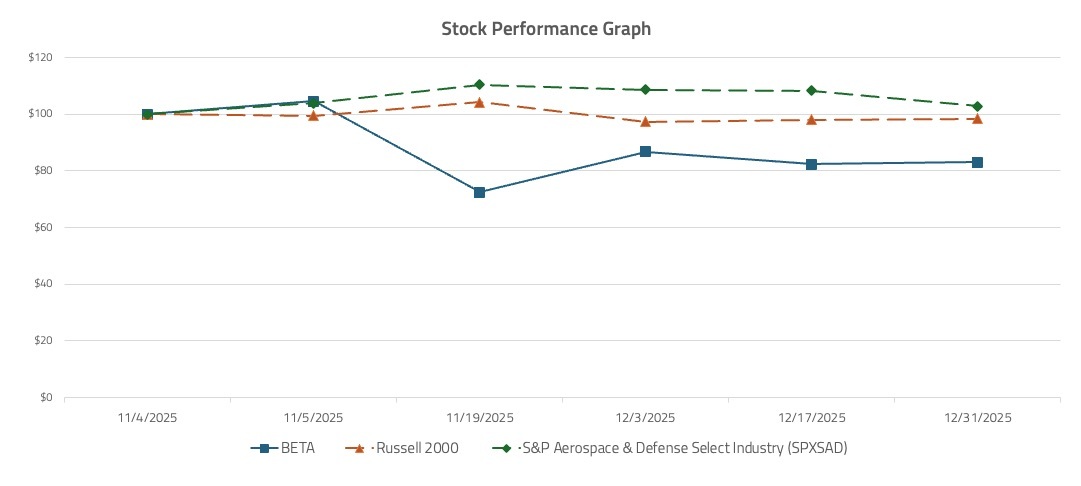The width and height of the screenshot is (1081, 486).
Task: Click S&P diamond point at 11/19/2025
Action: coord(480,85)
